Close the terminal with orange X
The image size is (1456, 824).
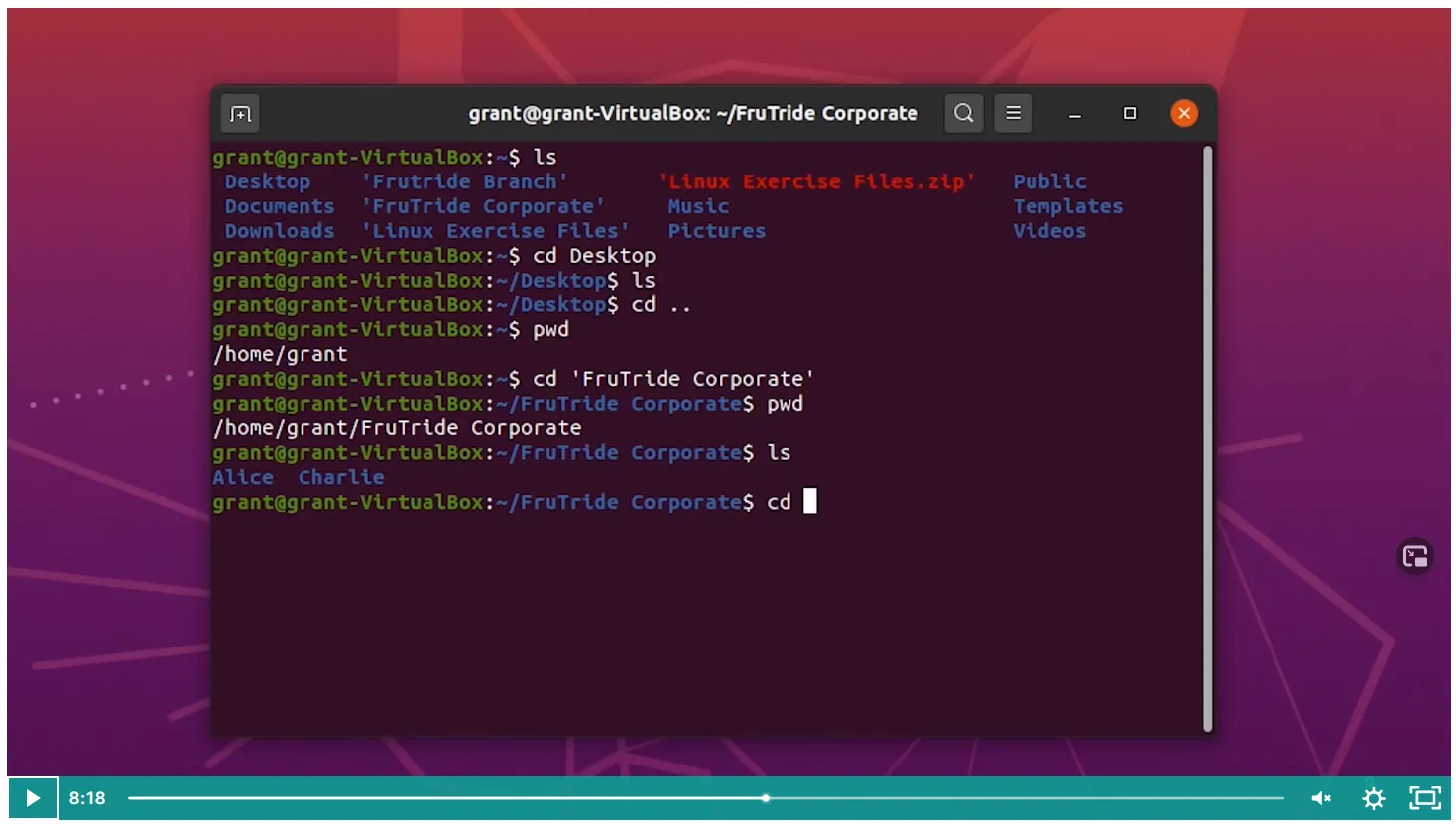tap(1183, 113)
